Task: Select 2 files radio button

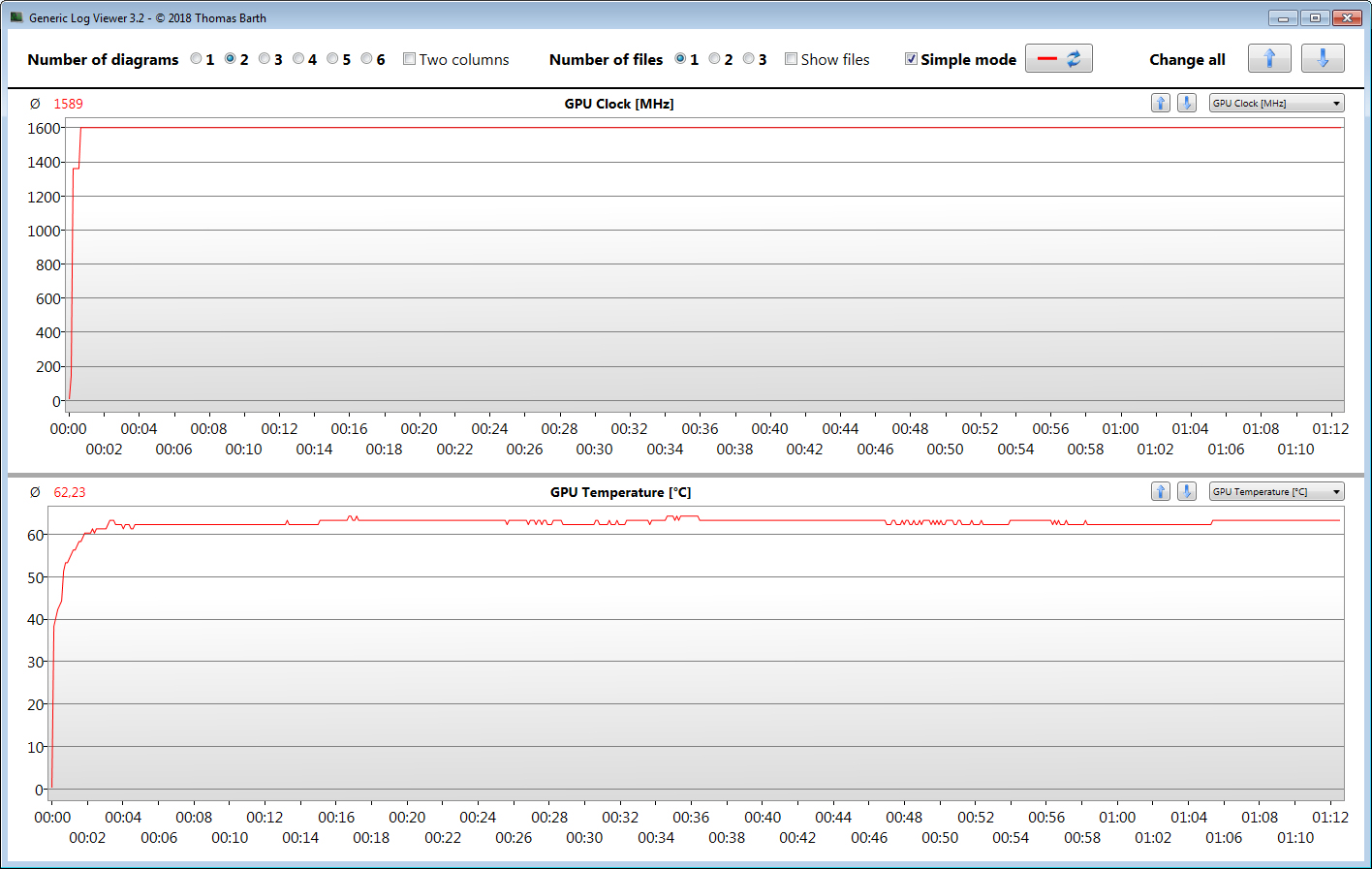Action: 714,59
